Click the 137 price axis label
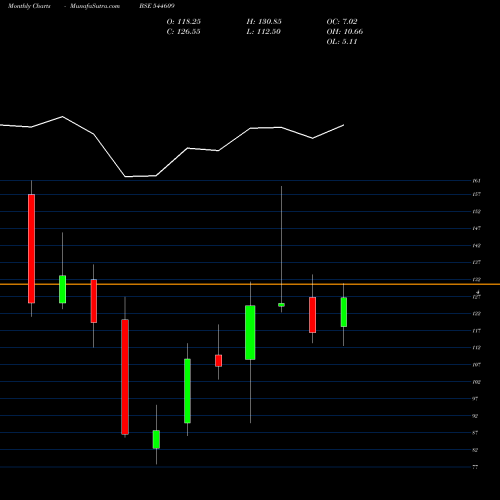 coord(476,262)
